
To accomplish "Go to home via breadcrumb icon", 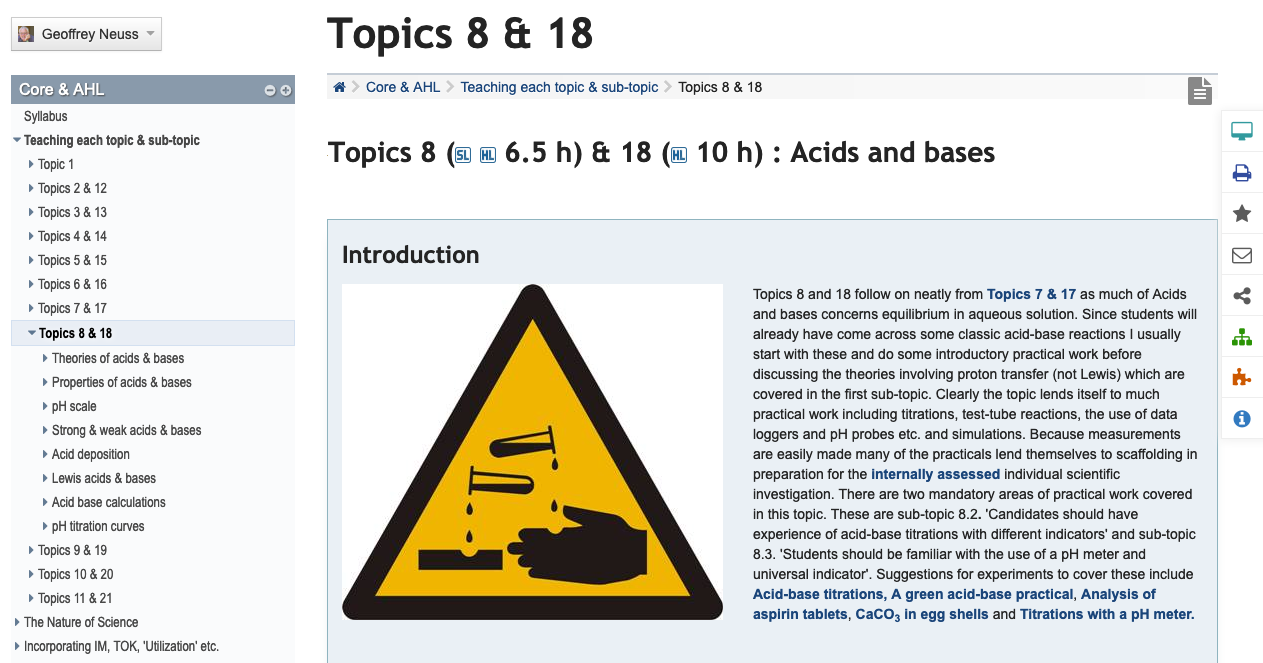I will (340, 87).
